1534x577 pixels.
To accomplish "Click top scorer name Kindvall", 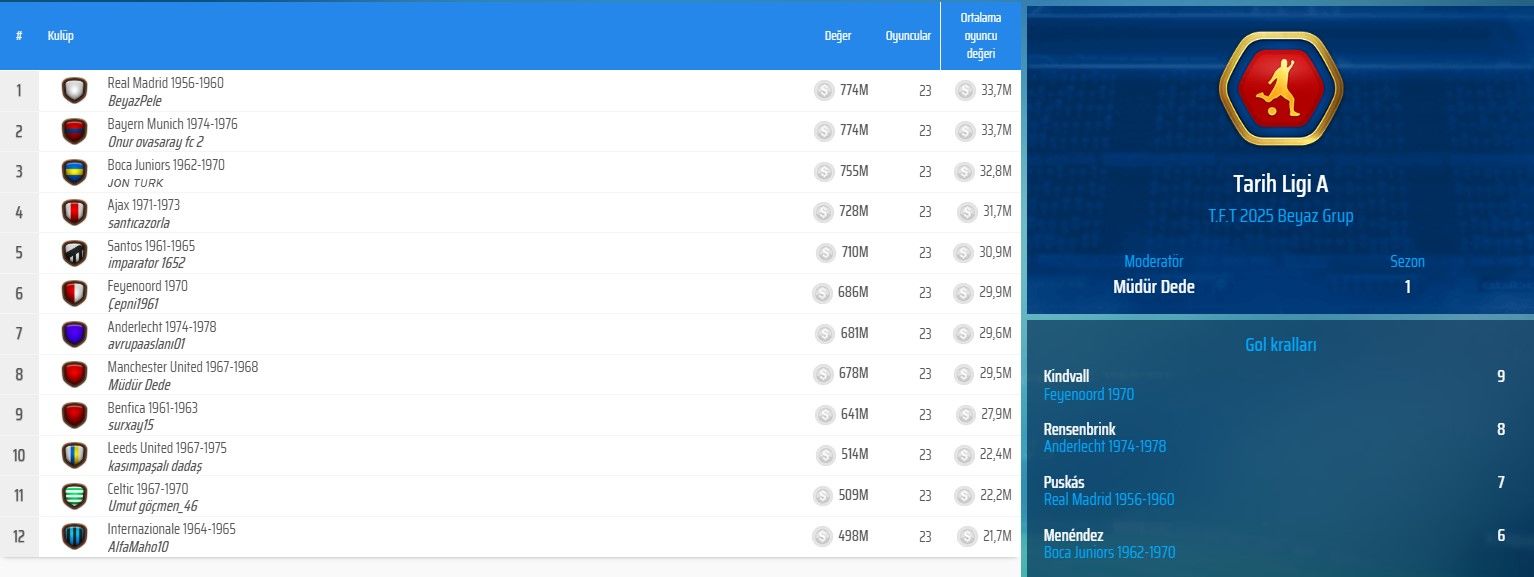I will tap(1068, 377).
